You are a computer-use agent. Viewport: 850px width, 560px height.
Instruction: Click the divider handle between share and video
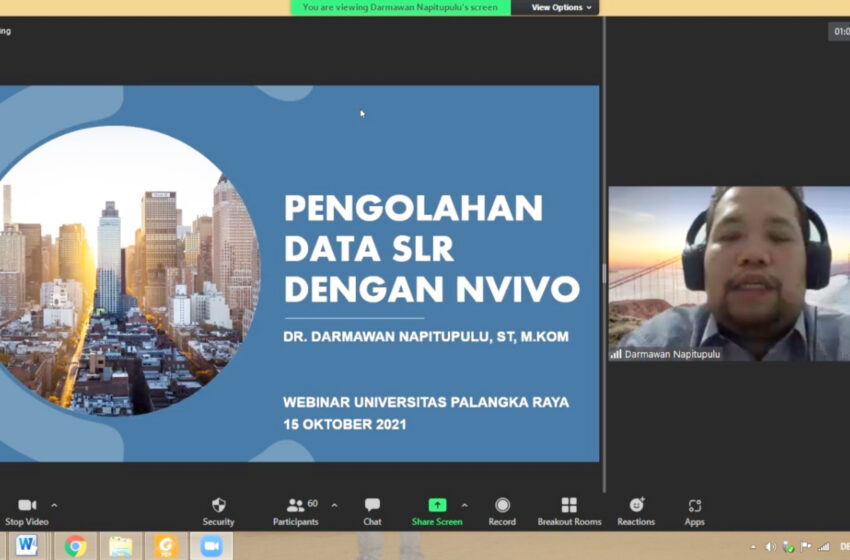pyautogui.click(x=604, y=274)
